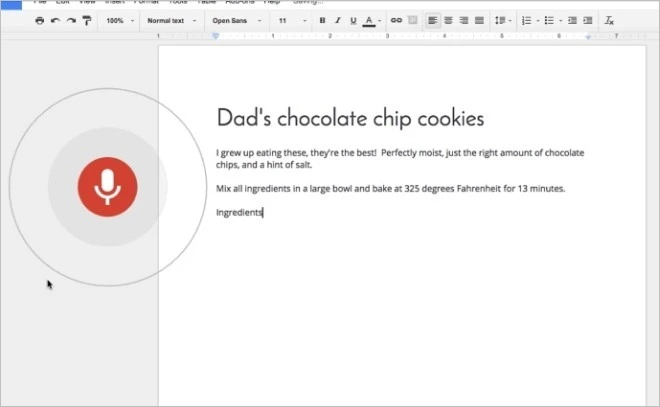Expand the Open Sans font dropdown
Image resolution: width=660 pixels, height=407 pixels.
click(237, 20)
